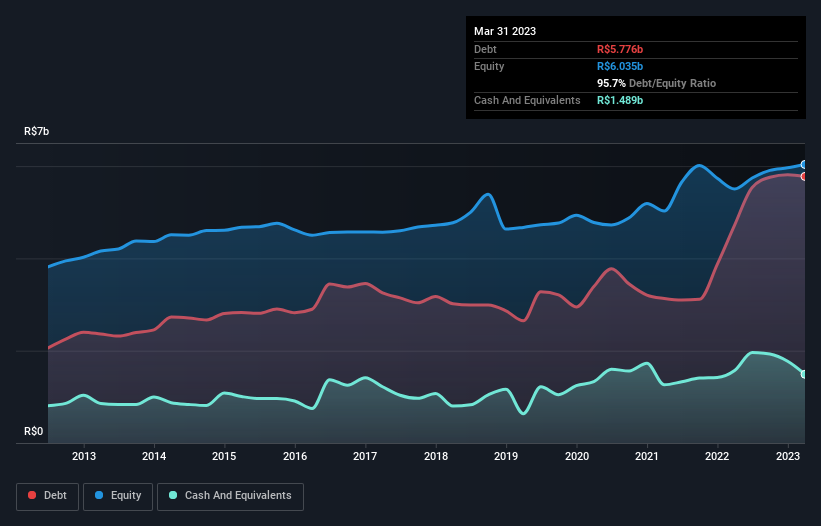Toggle the Debt series in the legend
This screenshot has height=526, width=821.
pos(46,495)
